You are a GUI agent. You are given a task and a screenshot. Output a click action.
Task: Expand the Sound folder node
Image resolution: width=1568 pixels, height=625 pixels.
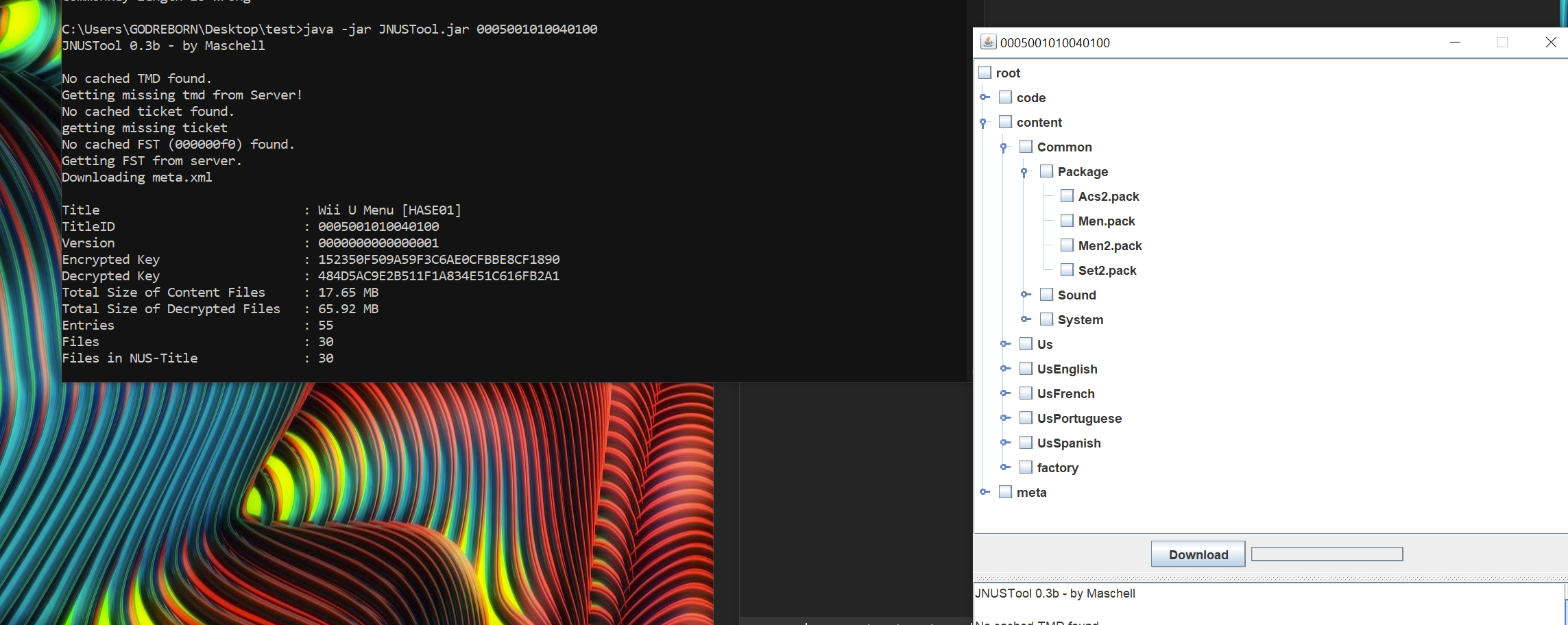pyautogui.click(x=1026, y=295)
